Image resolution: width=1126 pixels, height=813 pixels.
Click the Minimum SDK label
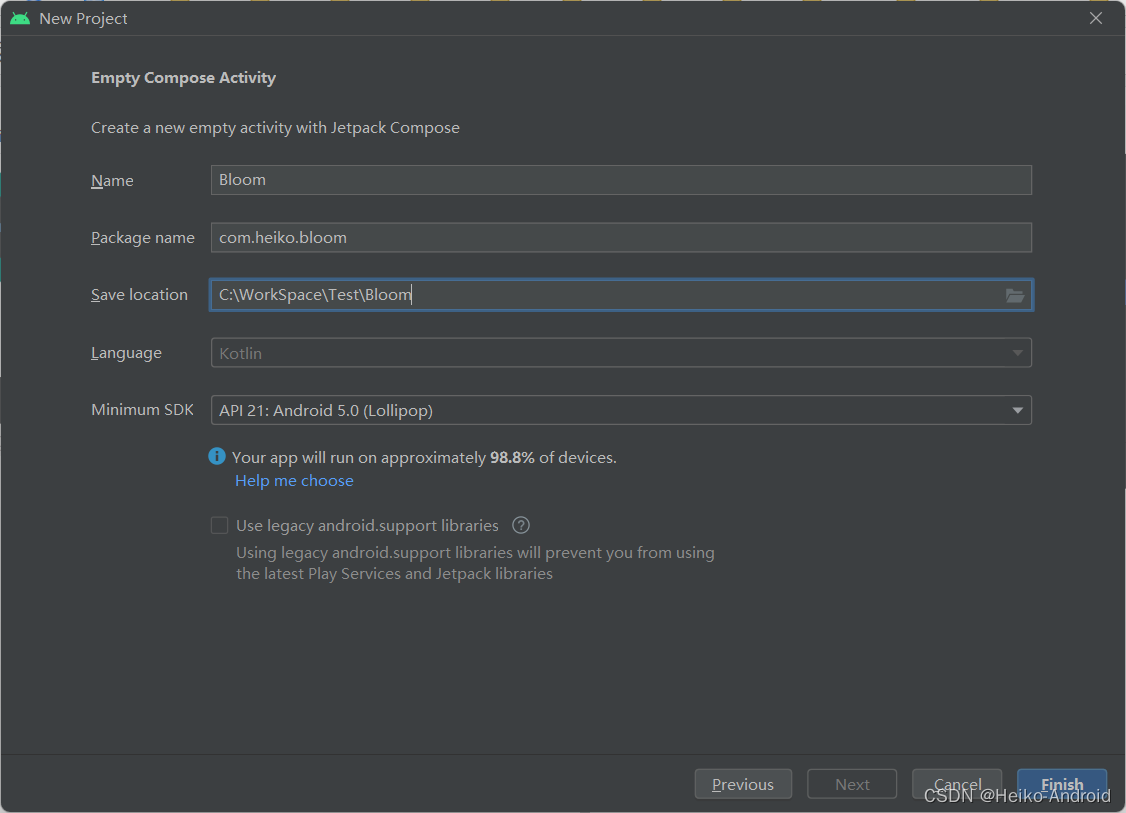click(142, 409)
